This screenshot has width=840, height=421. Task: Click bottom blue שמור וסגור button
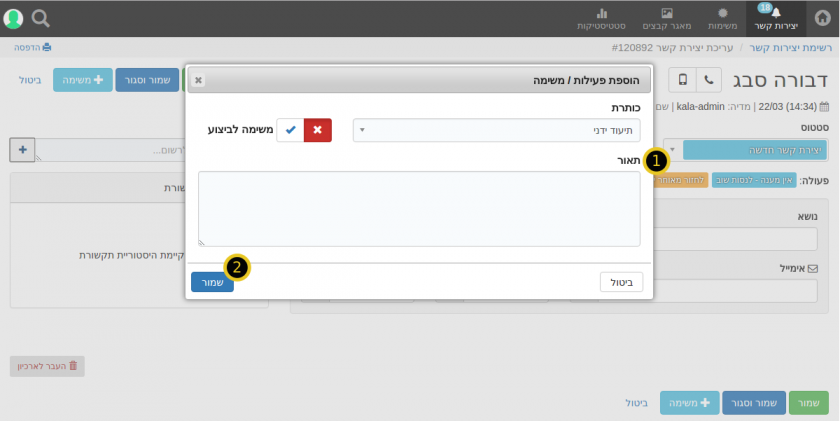754,403
